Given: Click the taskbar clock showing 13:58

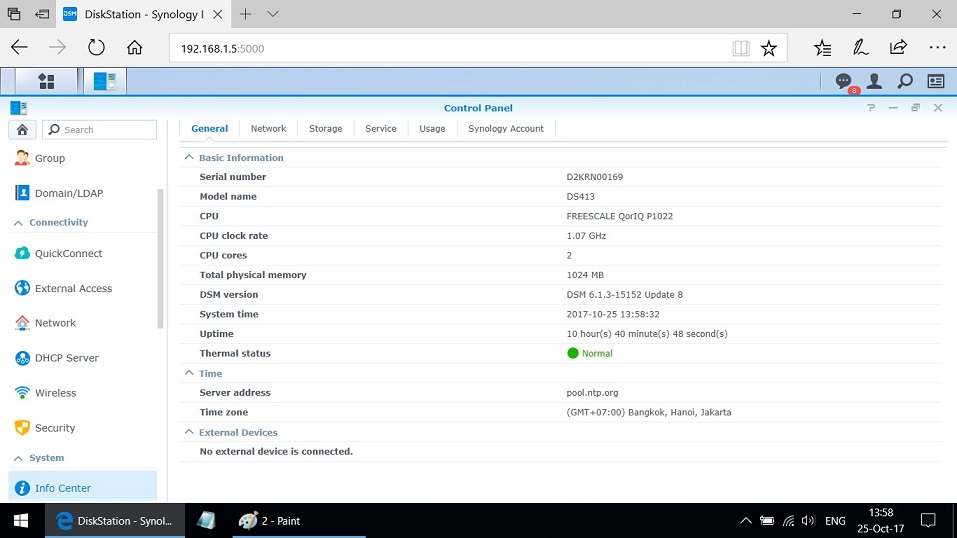Looking at the screenshot, I should click(881, 520).
